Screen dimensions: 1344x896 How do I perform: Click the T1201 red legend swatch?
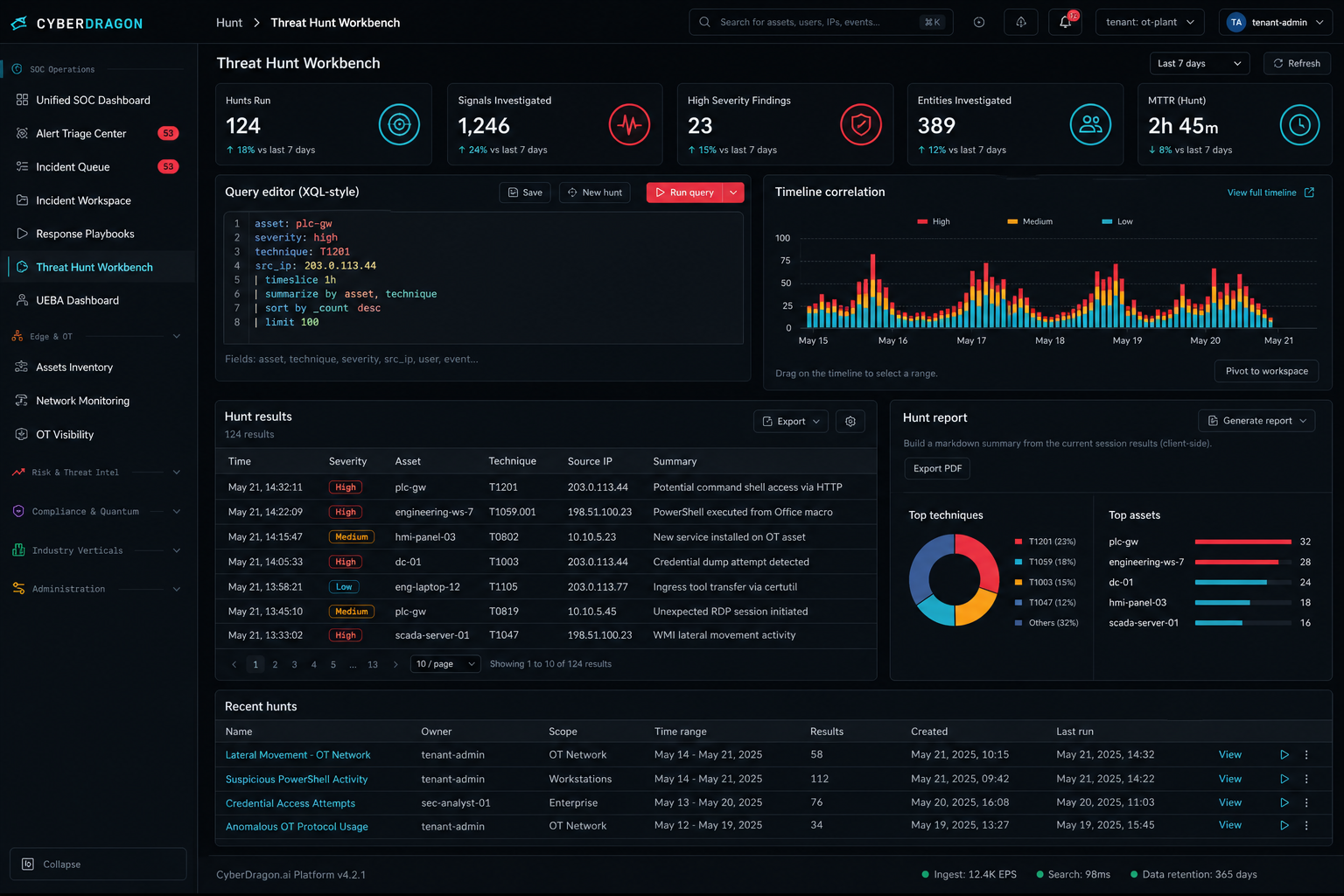point(1018,542)
